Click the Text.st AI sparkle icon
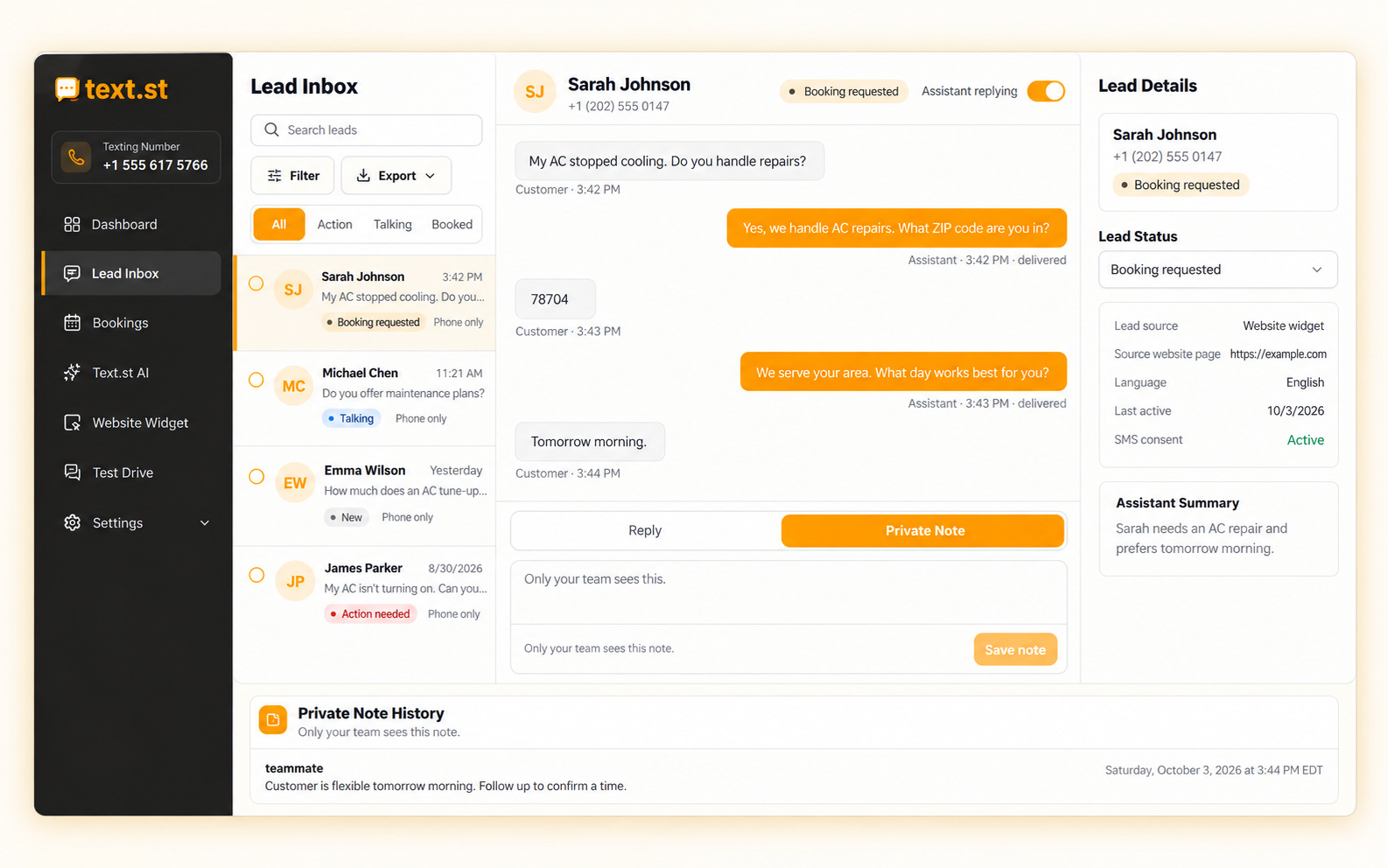This screenshot has height=868, width=1388. (72, 373)
